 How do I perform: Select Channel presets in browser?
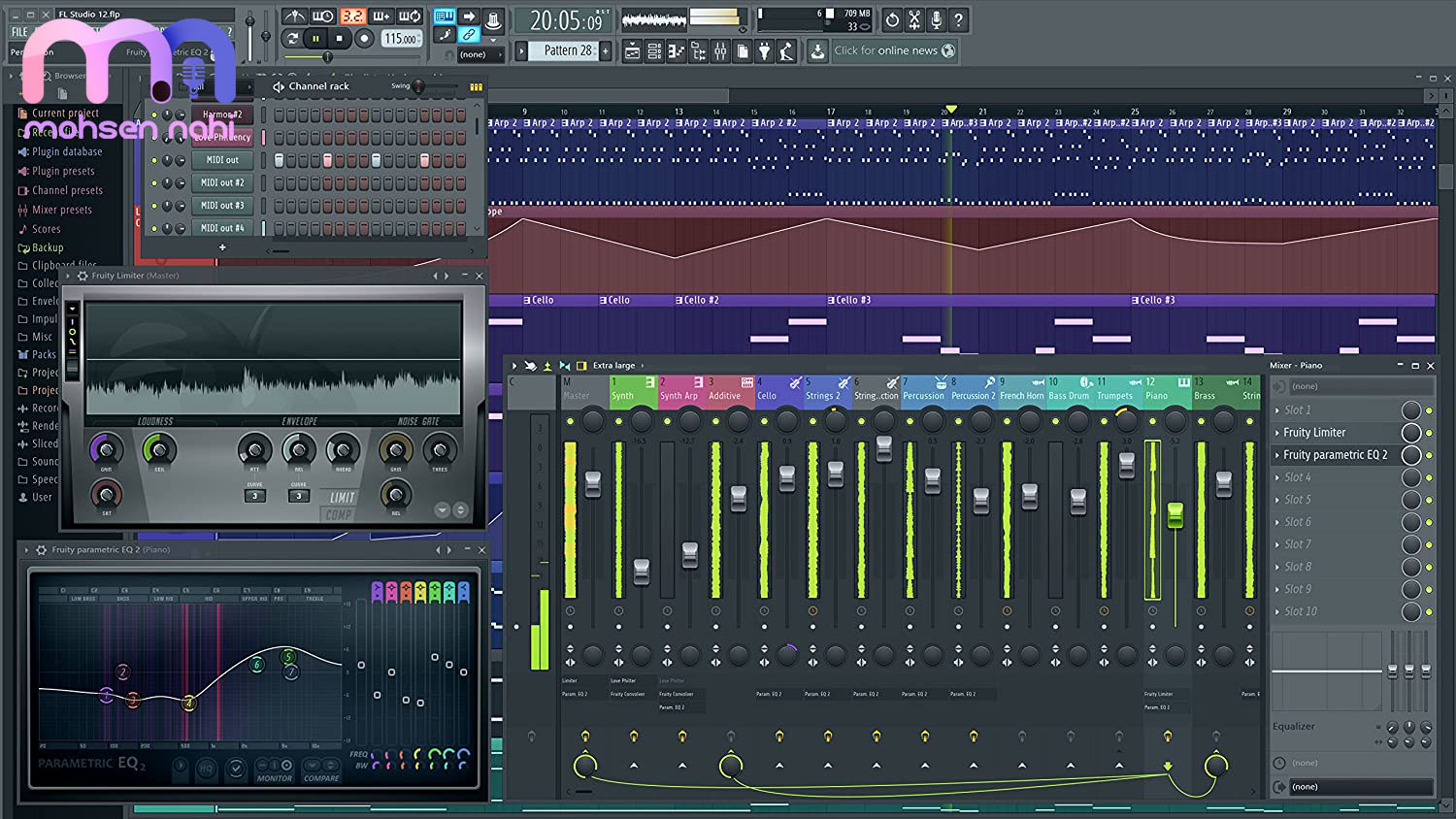tap(67, 190)
